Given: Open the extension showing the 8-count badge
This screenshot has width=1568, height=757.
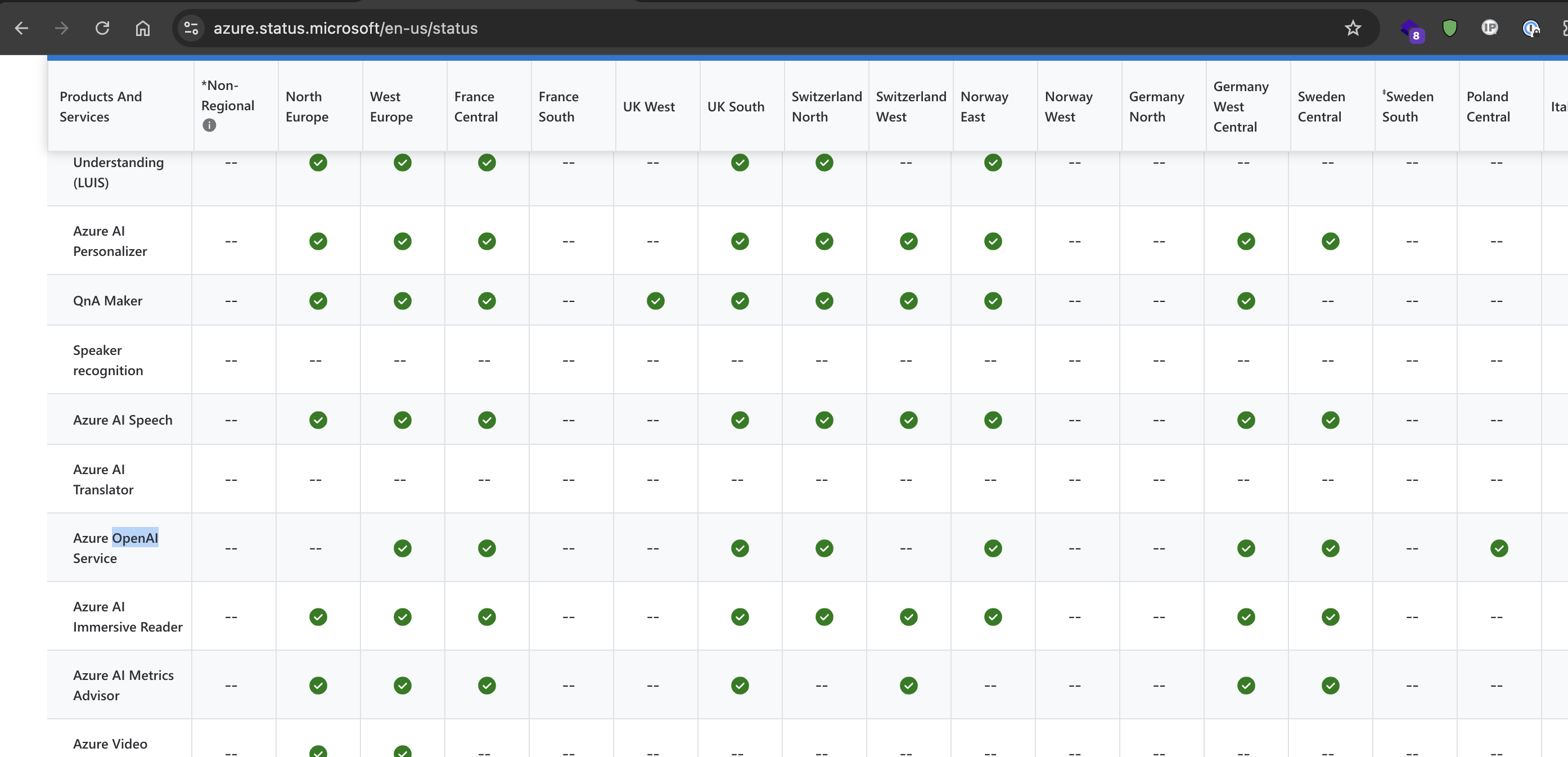Looking at the screenshot, I should 1412,28.
